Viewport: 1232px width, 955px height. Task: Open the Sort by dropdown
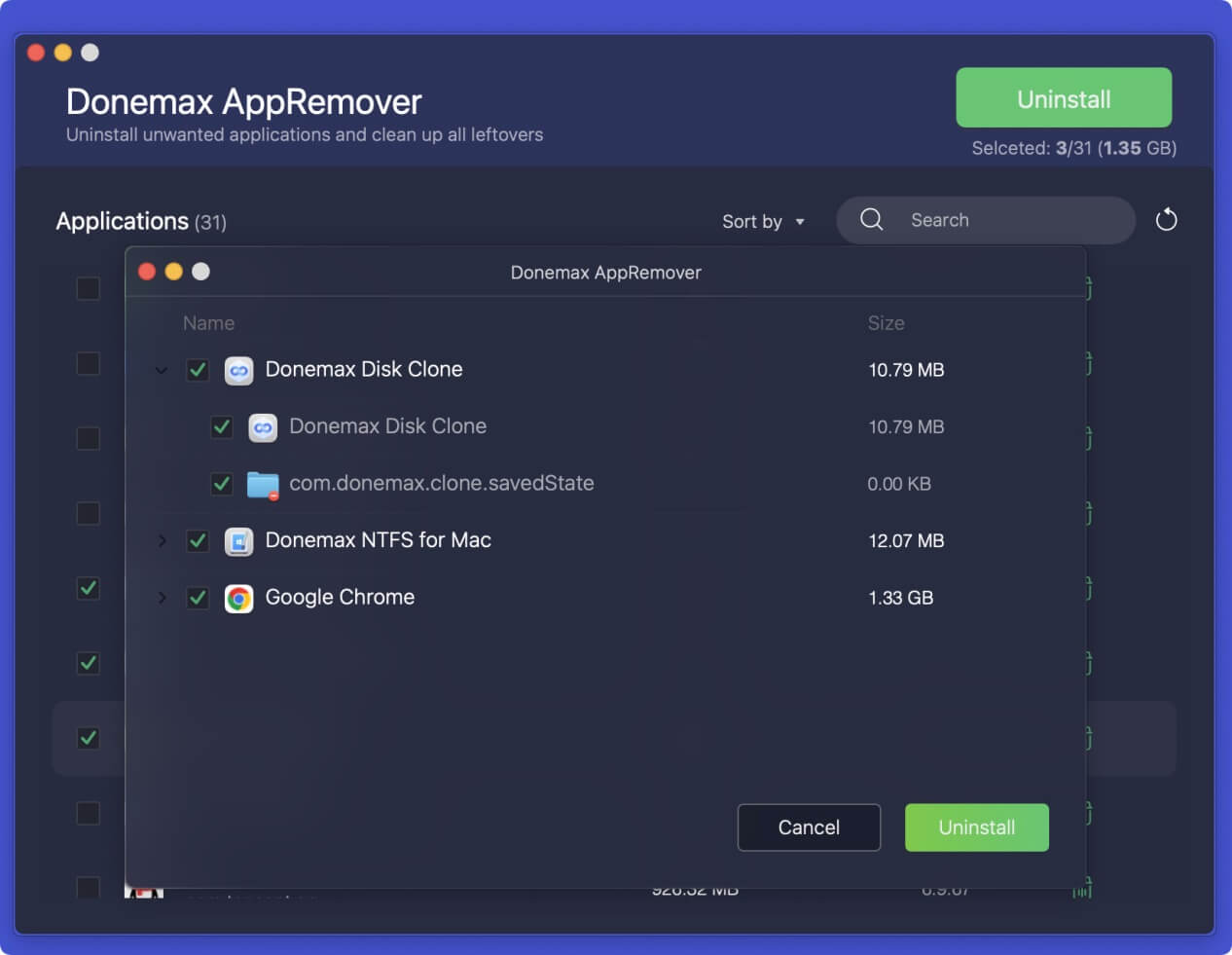pyautogui.click(x=763, y=221)
